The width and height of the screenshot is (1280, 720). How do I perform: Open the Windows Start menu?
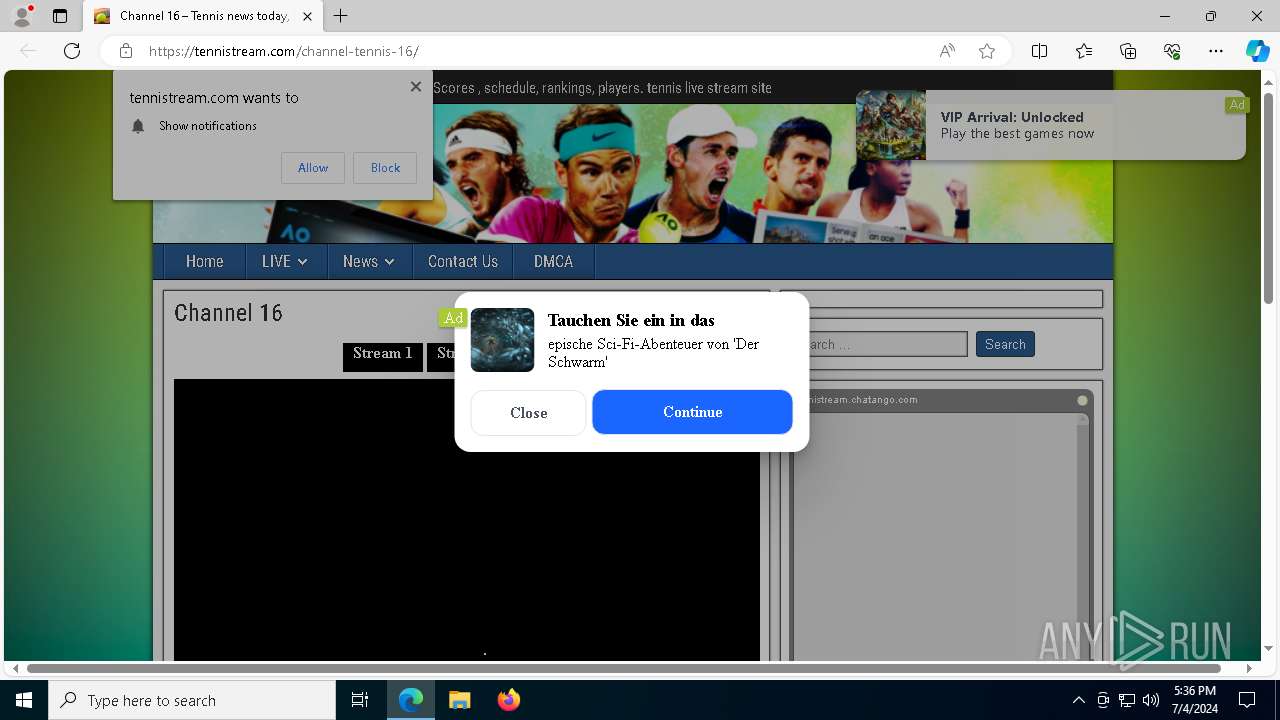click(24, 700)
